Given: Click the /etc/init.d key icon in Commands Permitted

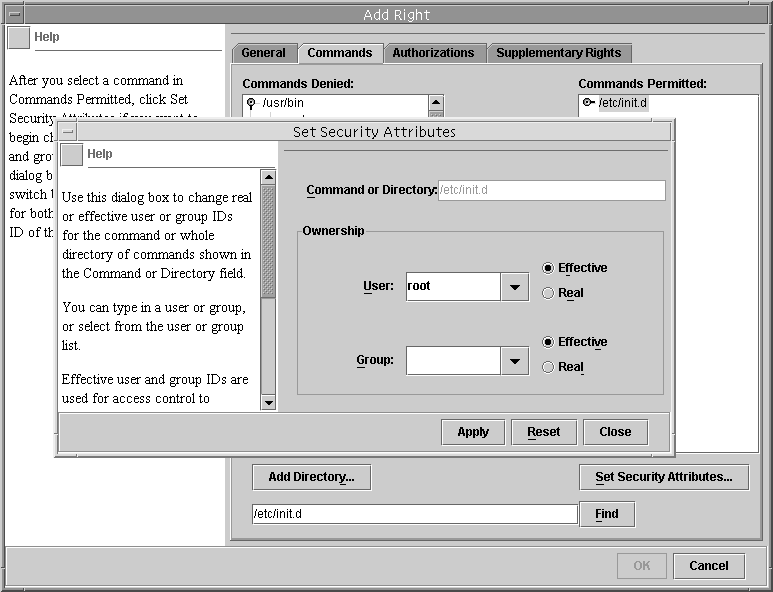Looking at the screenshot, I should (588, 103).
